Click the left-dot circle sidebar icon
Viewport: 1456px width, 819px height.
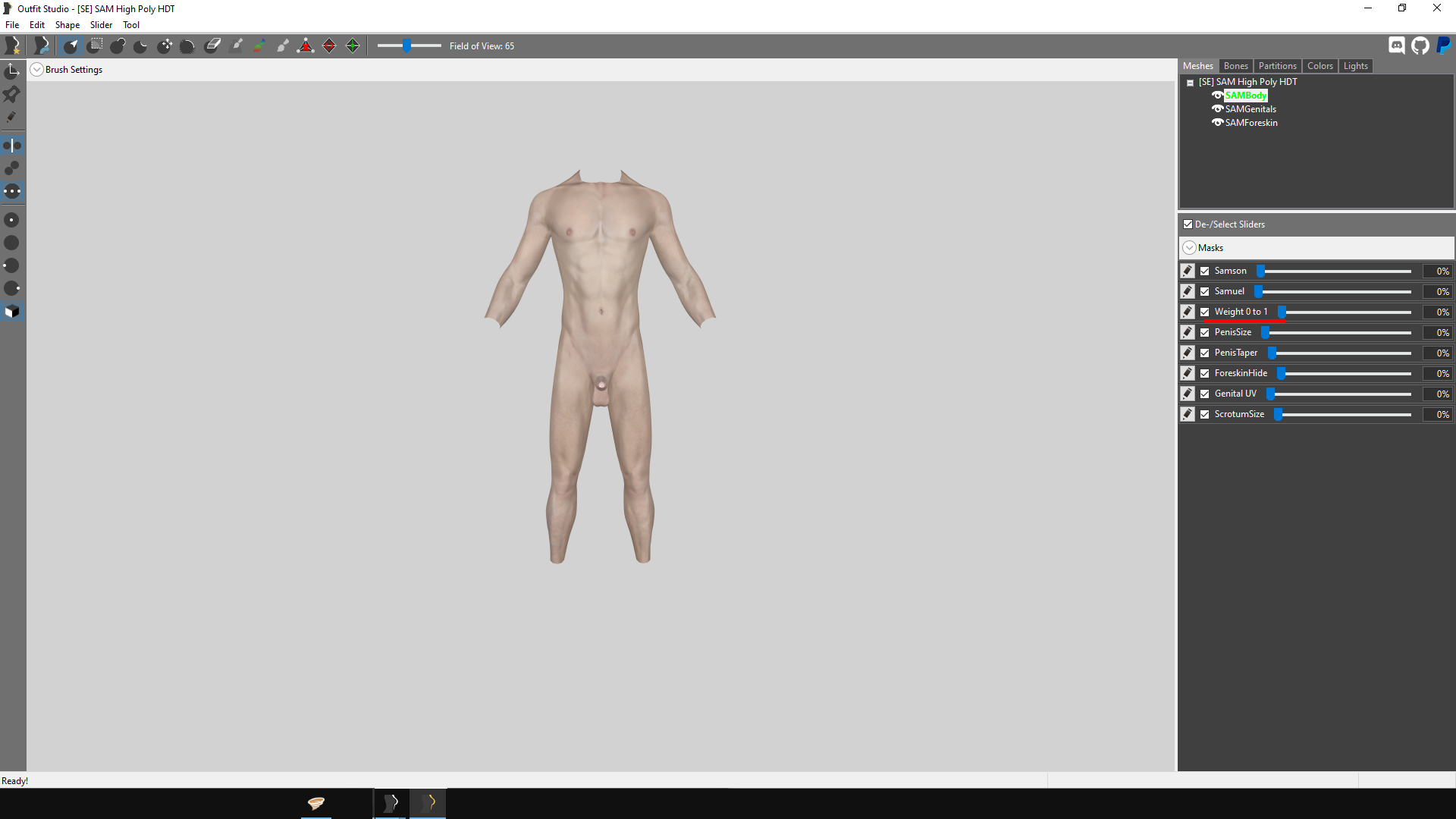(12, 265)
